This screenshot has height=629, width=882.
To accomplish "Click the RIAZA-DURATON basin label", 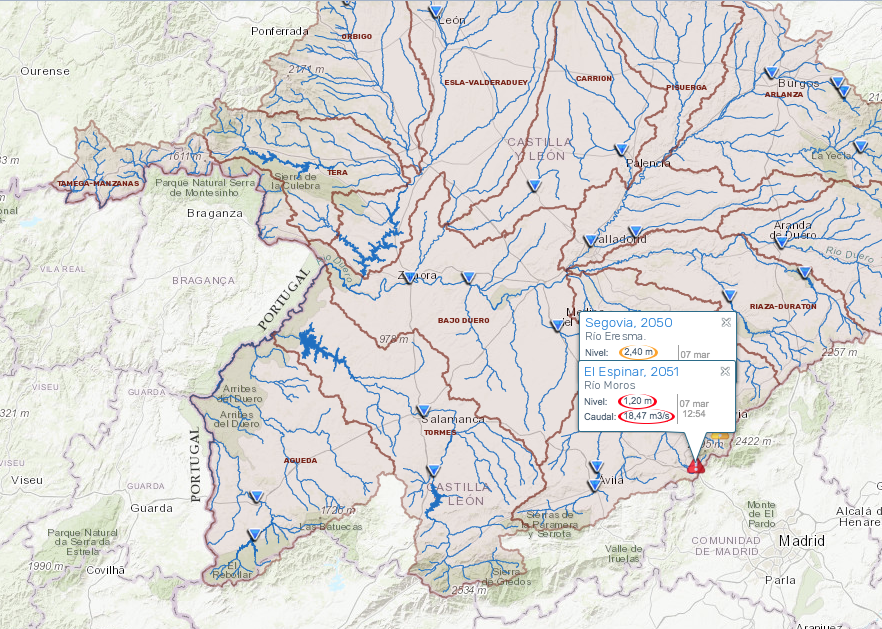I will point(783,307).
